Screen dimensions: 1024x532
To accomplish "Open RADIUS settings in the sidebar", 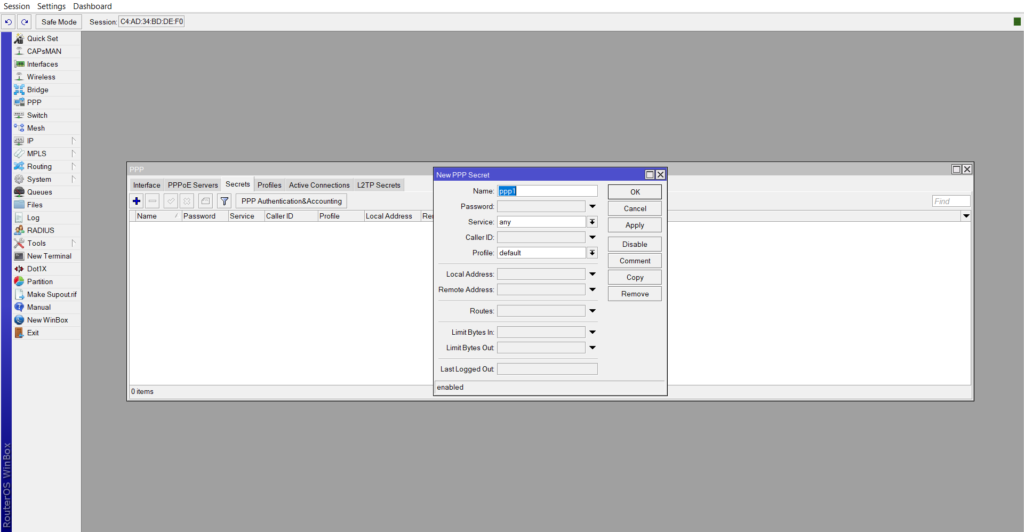I will (x=40, y=230).
